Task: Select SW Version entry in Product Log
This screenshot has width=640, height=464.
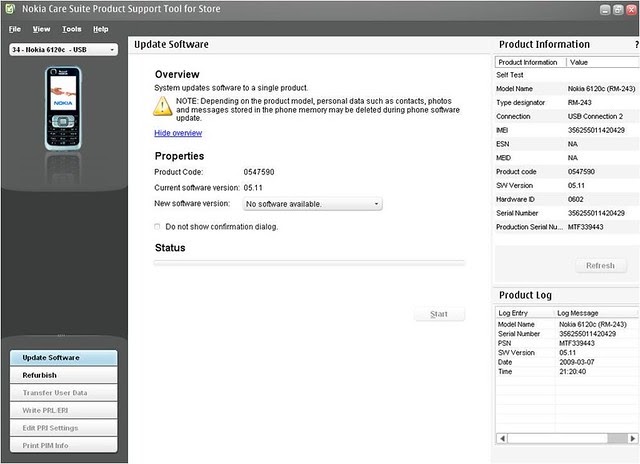Action: pyautogui.click(x=567, y=353)
